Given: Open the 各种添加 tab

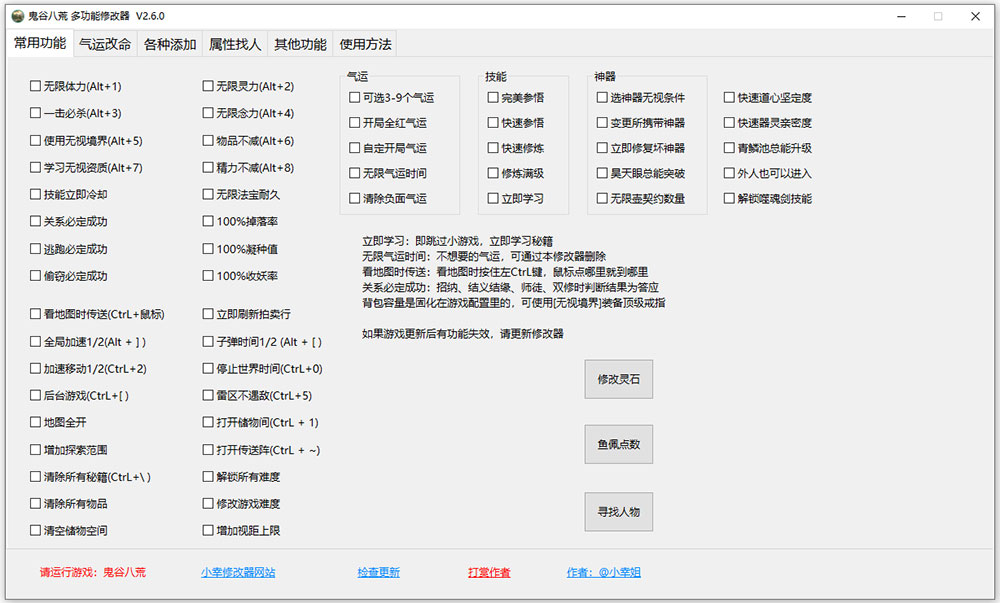Looking at the screenshot, I should pos(170,44).
